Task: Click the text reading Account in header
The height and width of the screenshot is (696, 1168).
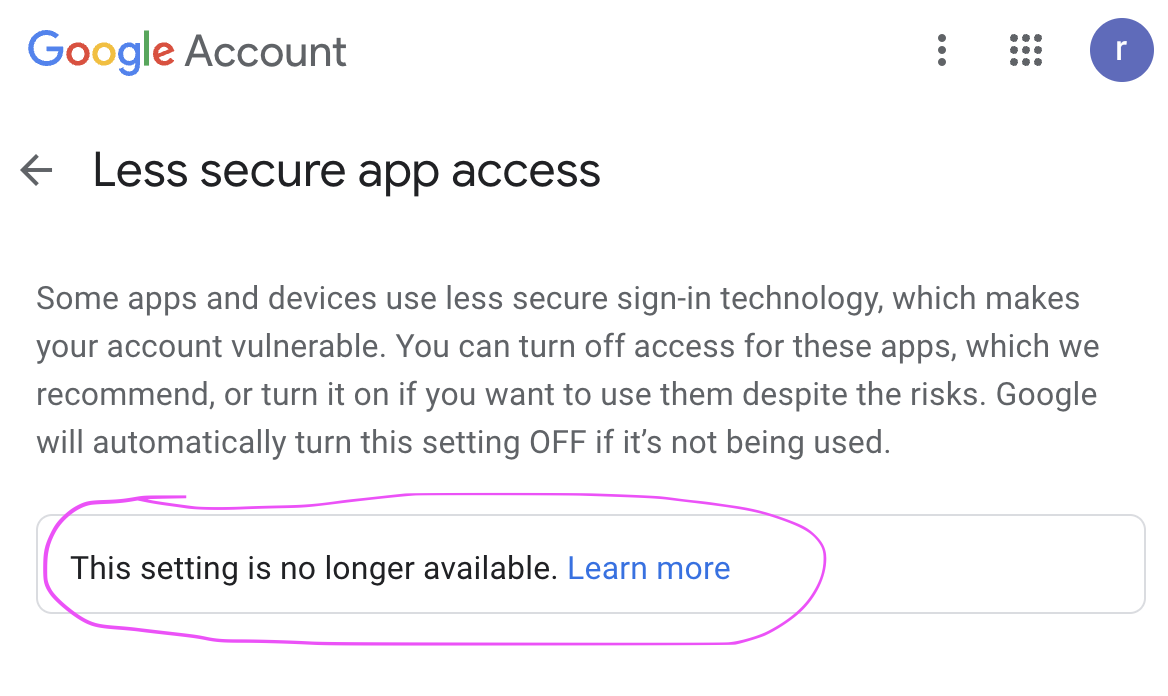Action: [264, 50]
